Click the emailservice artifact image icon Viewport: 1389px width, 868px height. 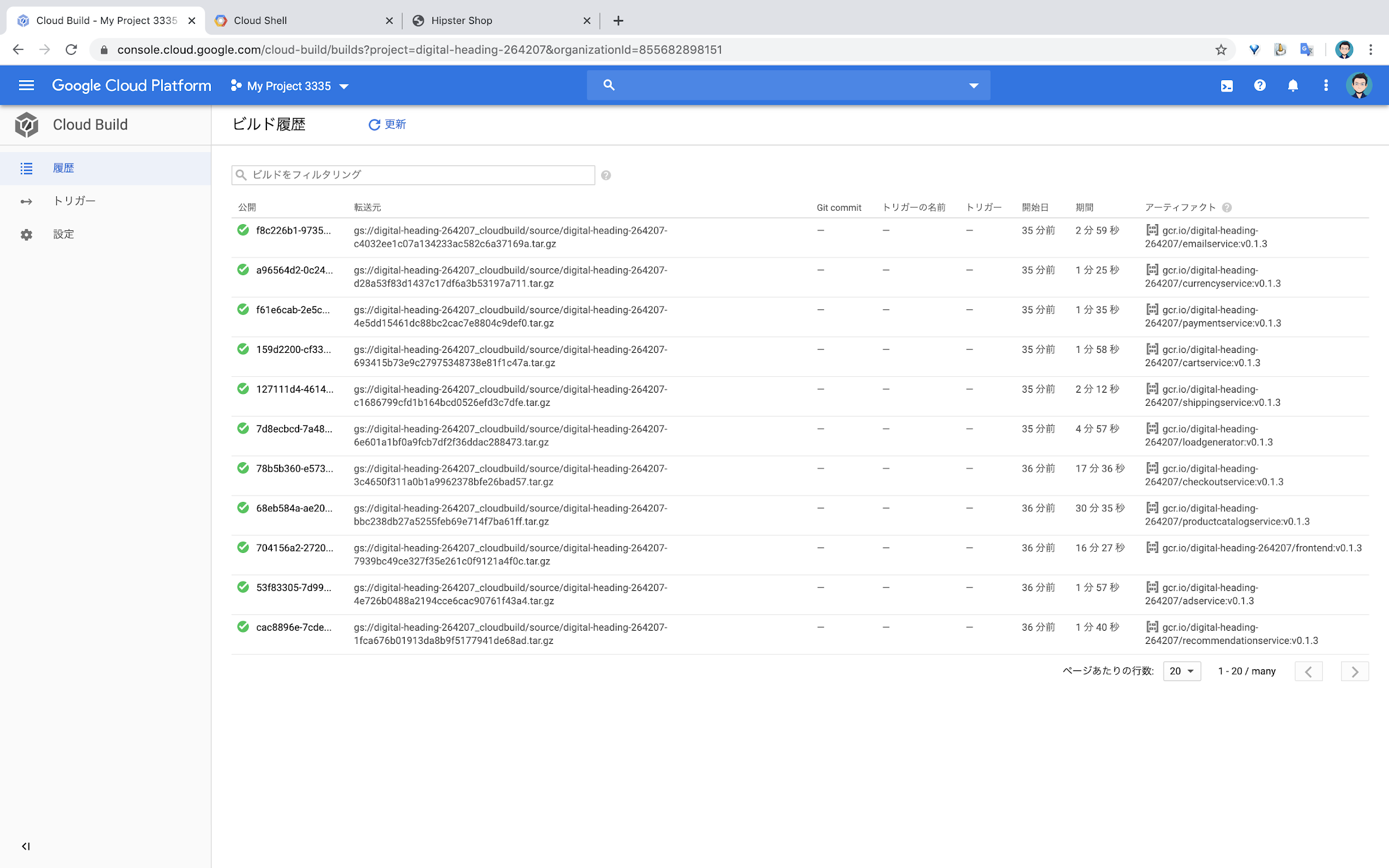click(1152, 230)
